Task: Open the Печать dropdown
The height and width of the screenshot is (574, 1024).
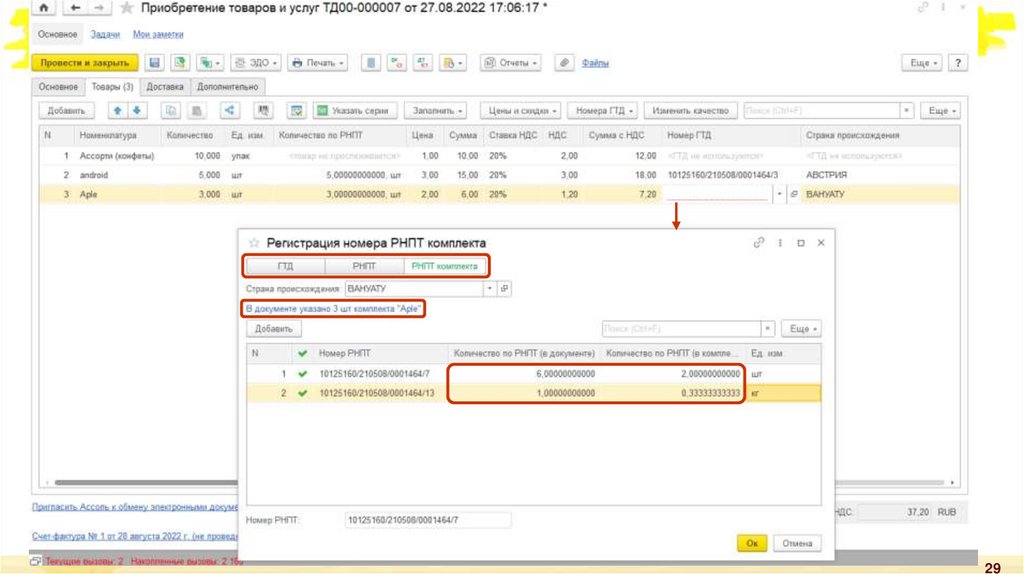Action: (x=318, y=63)
